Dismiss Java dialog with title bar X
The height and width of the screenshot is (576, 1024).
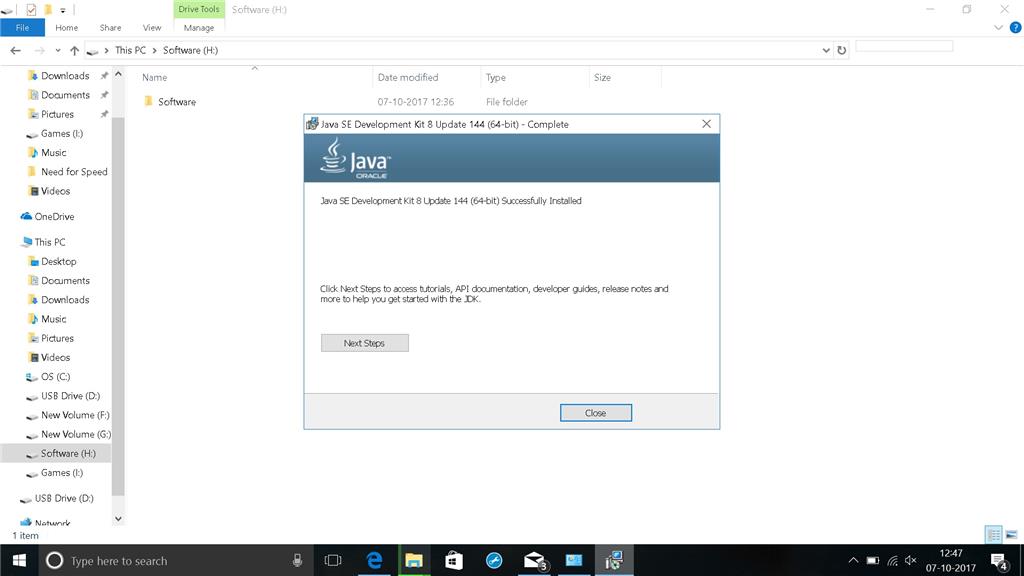(x=706, y=124)
